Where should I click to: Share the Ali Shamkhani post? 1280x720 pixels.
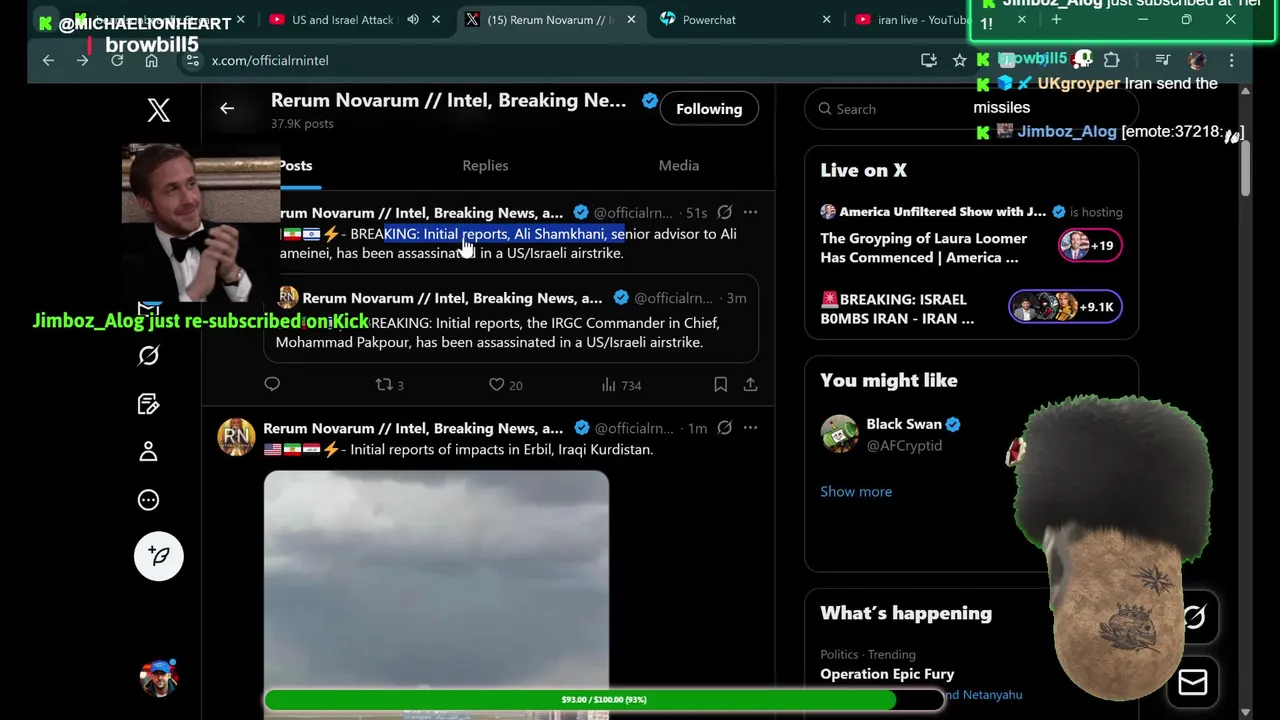click(x=750, y=385)
